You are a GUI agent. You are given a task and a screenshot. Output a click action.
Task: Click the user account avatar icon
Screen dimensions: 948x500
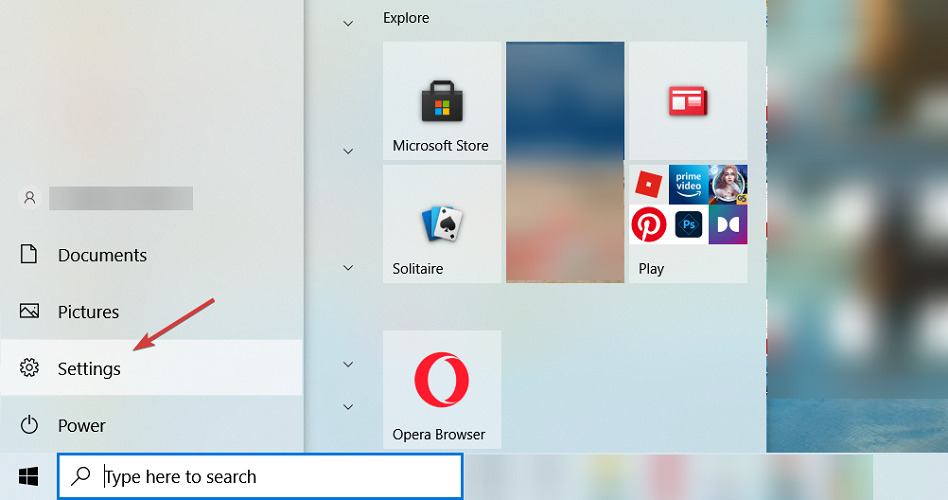point(29,198)
